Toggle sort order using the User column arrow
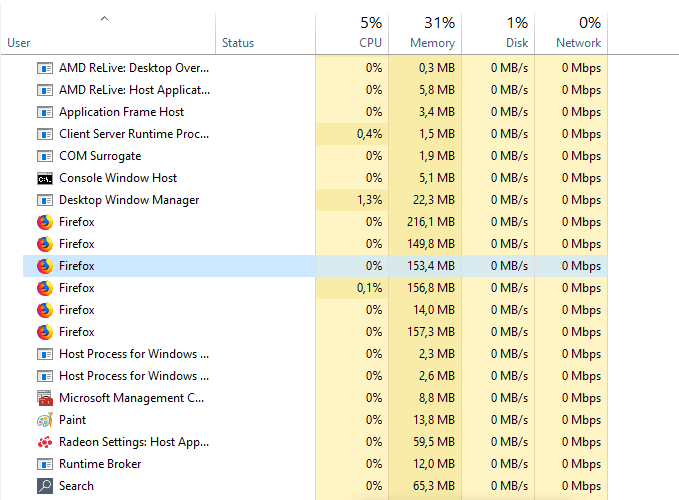679x500 pixels. [104, 19]
